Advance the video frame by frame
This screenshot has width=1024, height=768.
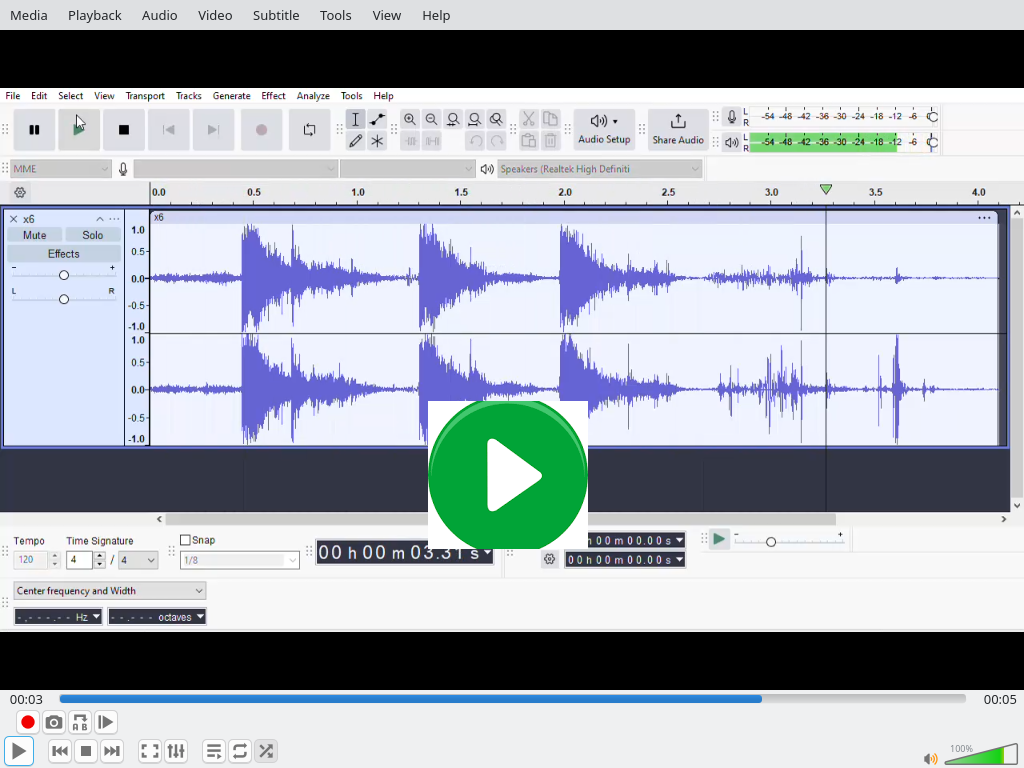click(x=105, y=722)
